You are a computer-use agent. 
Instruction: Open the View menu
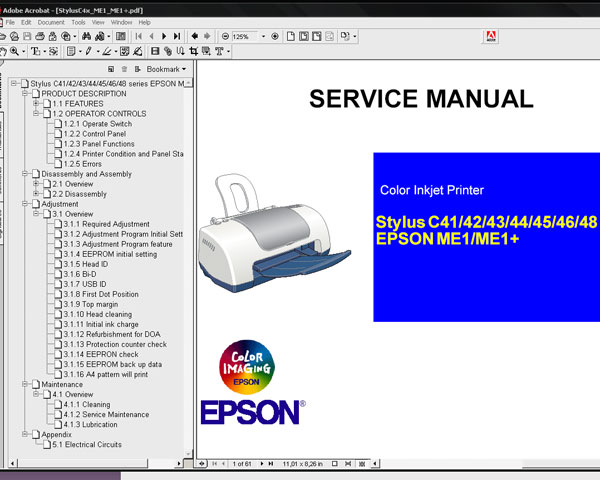pos(98,22)
